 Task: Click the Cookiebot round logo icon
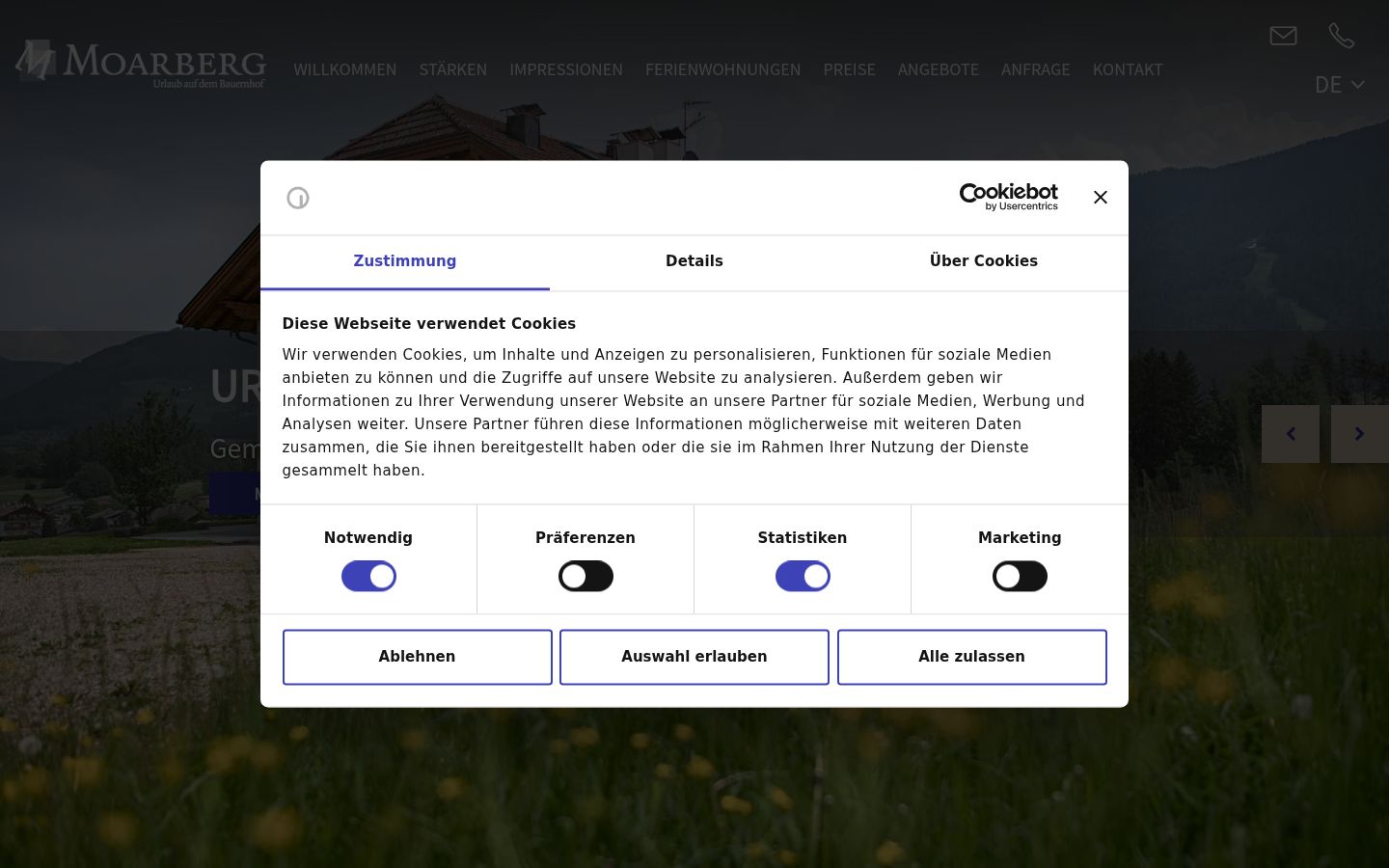point(298,198)
